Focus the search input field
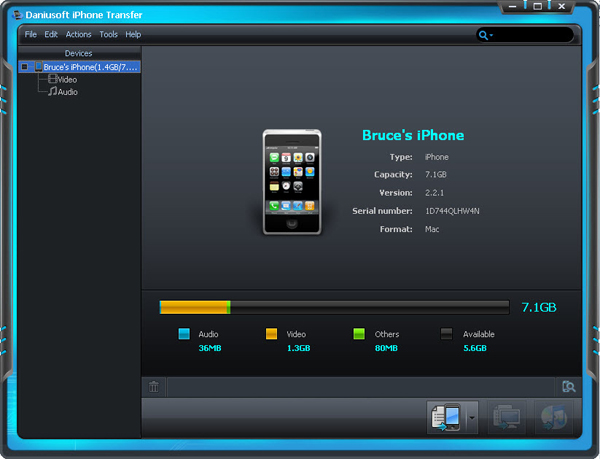Image resolution: width=600 pixels, height=459 pixels. [x=533, y=35]
